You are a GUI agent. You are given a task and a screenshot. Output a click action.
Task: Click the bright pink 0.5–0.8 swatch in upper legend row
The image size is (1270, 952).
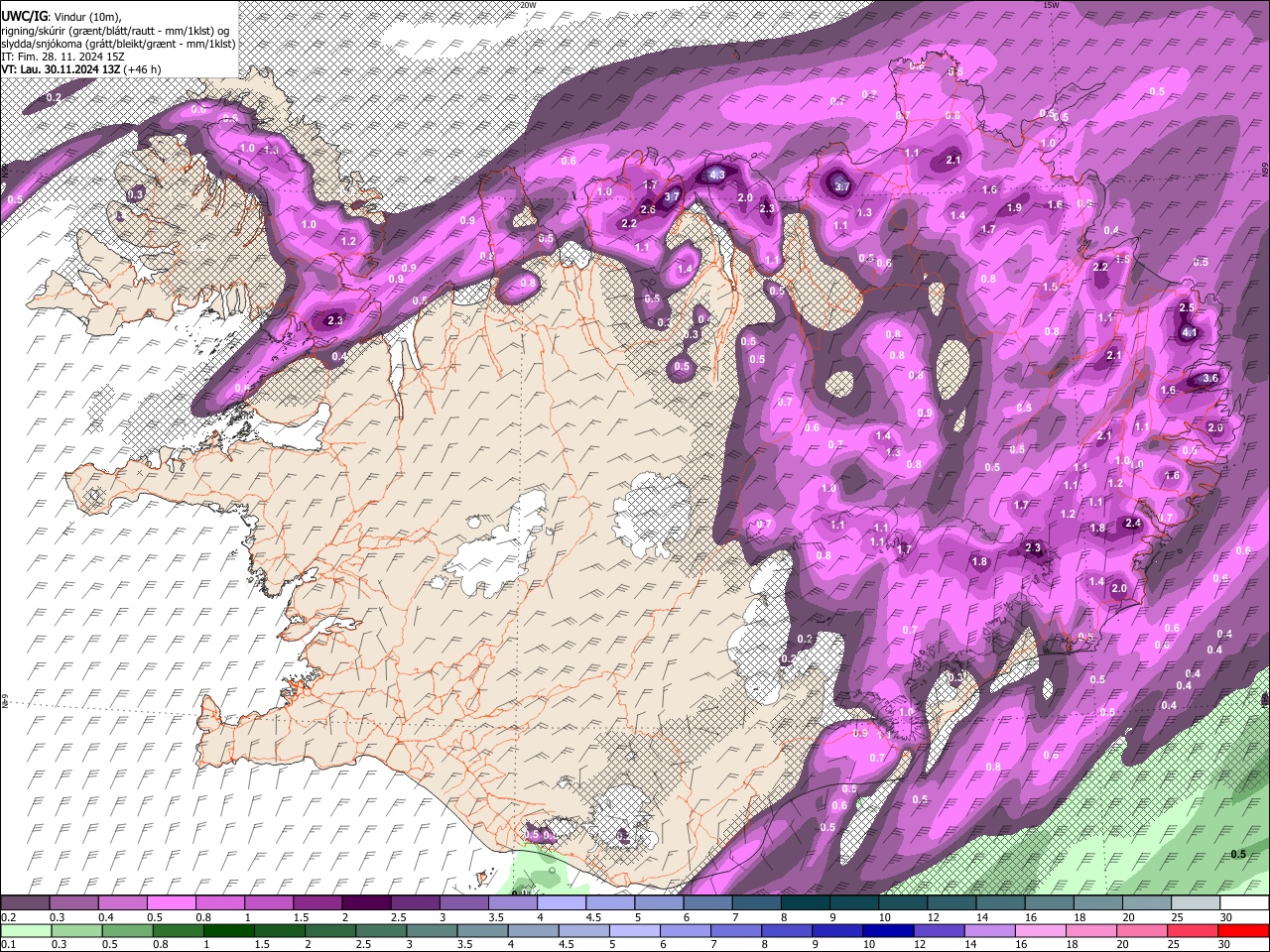tap(171, 903)
